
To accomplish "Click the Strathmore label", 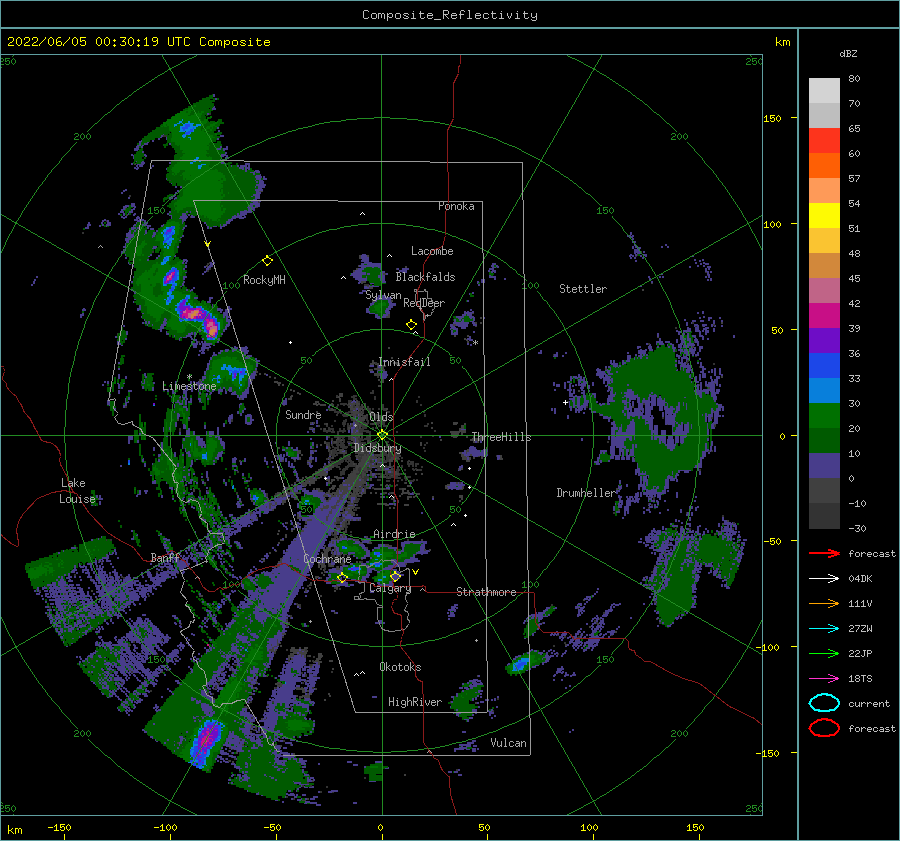I will point(486,592).
